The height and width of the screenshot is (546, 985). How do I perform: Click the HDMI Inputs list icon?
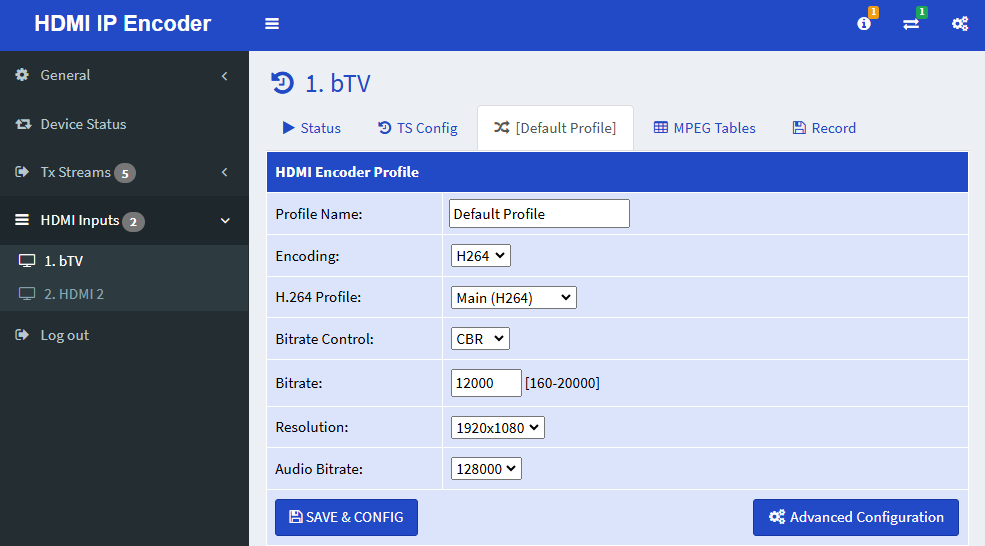point(22,220)
